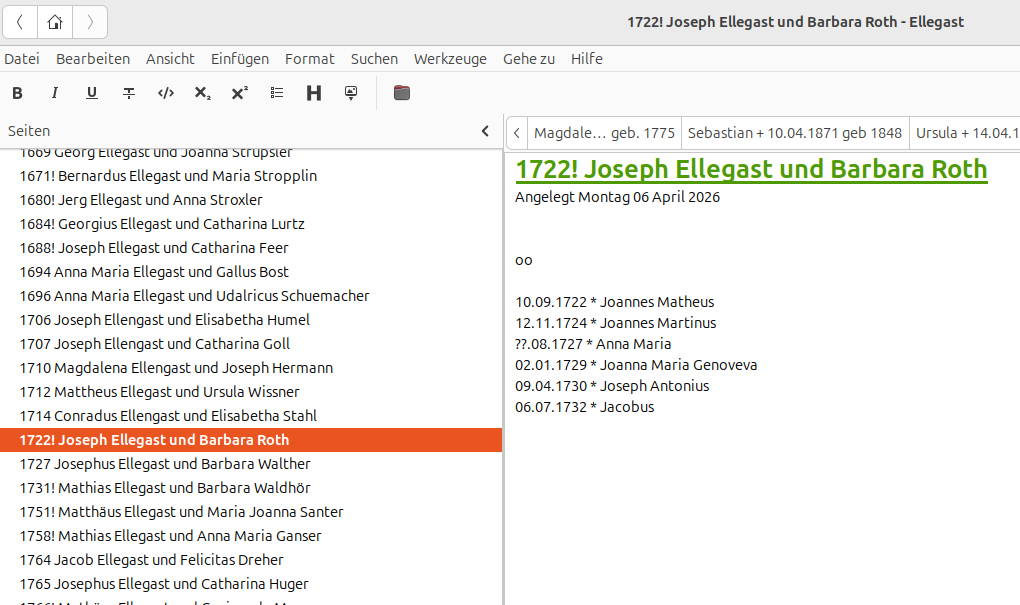Switch to Sebastian + 10.04.1871 tab

pos(795,133)
